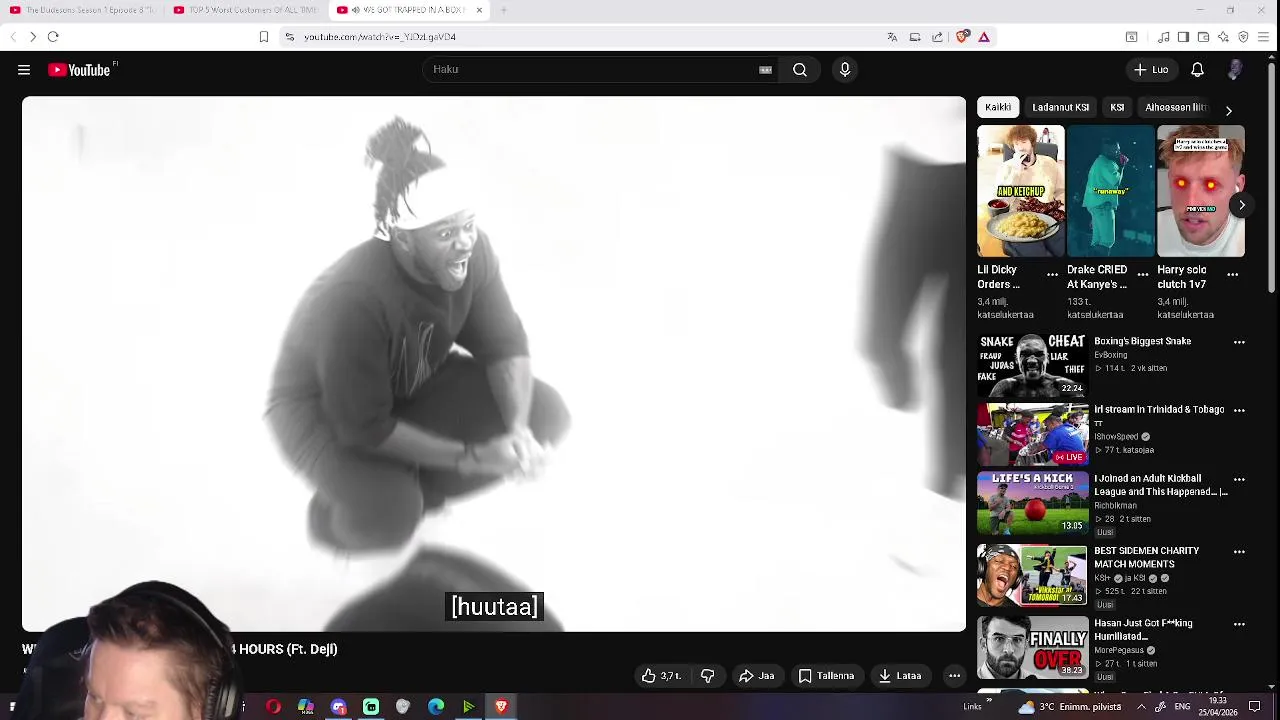The width and height of the screenshot is (1280, 720).
Task: Click the search magnifier button
Action: coord(800,69)
